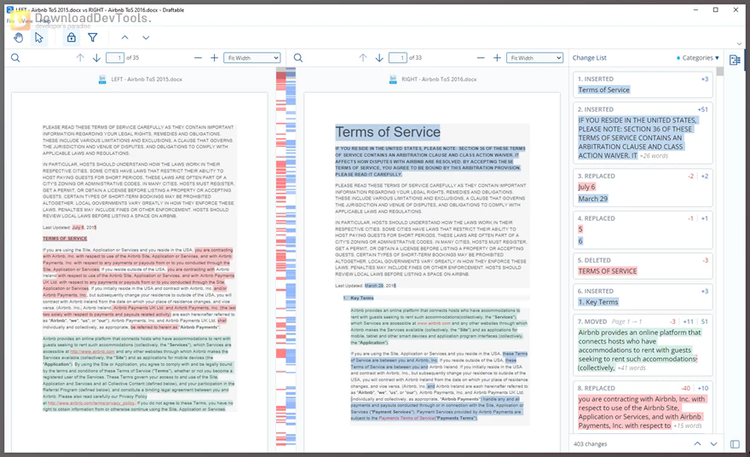This screenshot has height=457, width=750.
Task: Select change 8 REPLACED contracting with Airbnb text
Action: click(643, 407)
